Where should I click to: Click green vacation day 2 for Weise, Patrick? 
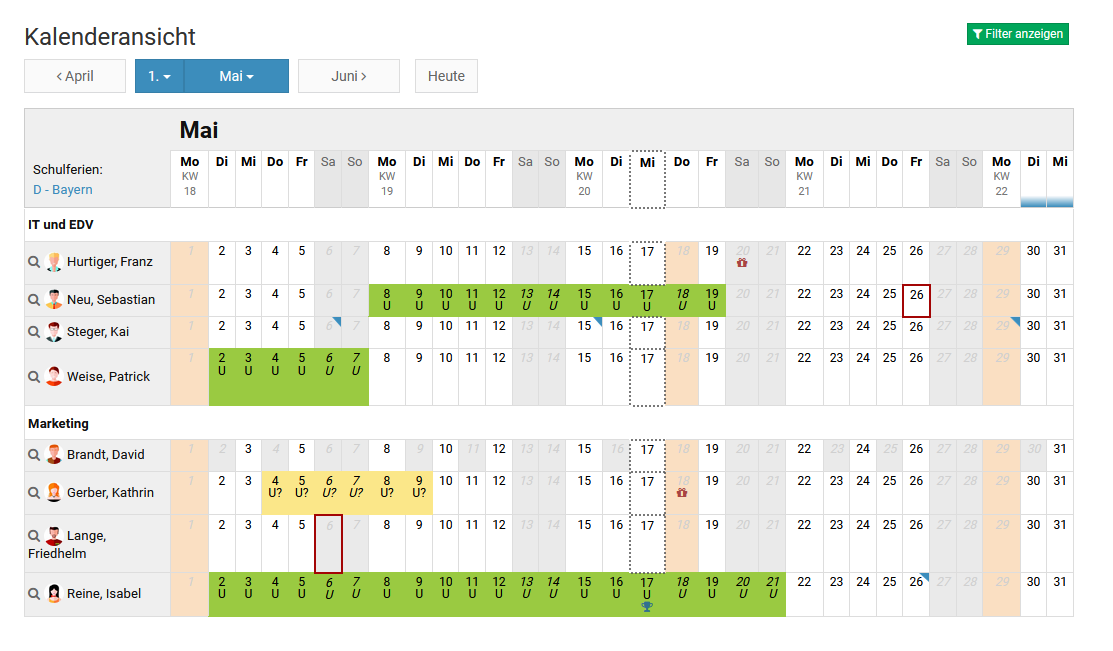222,363
